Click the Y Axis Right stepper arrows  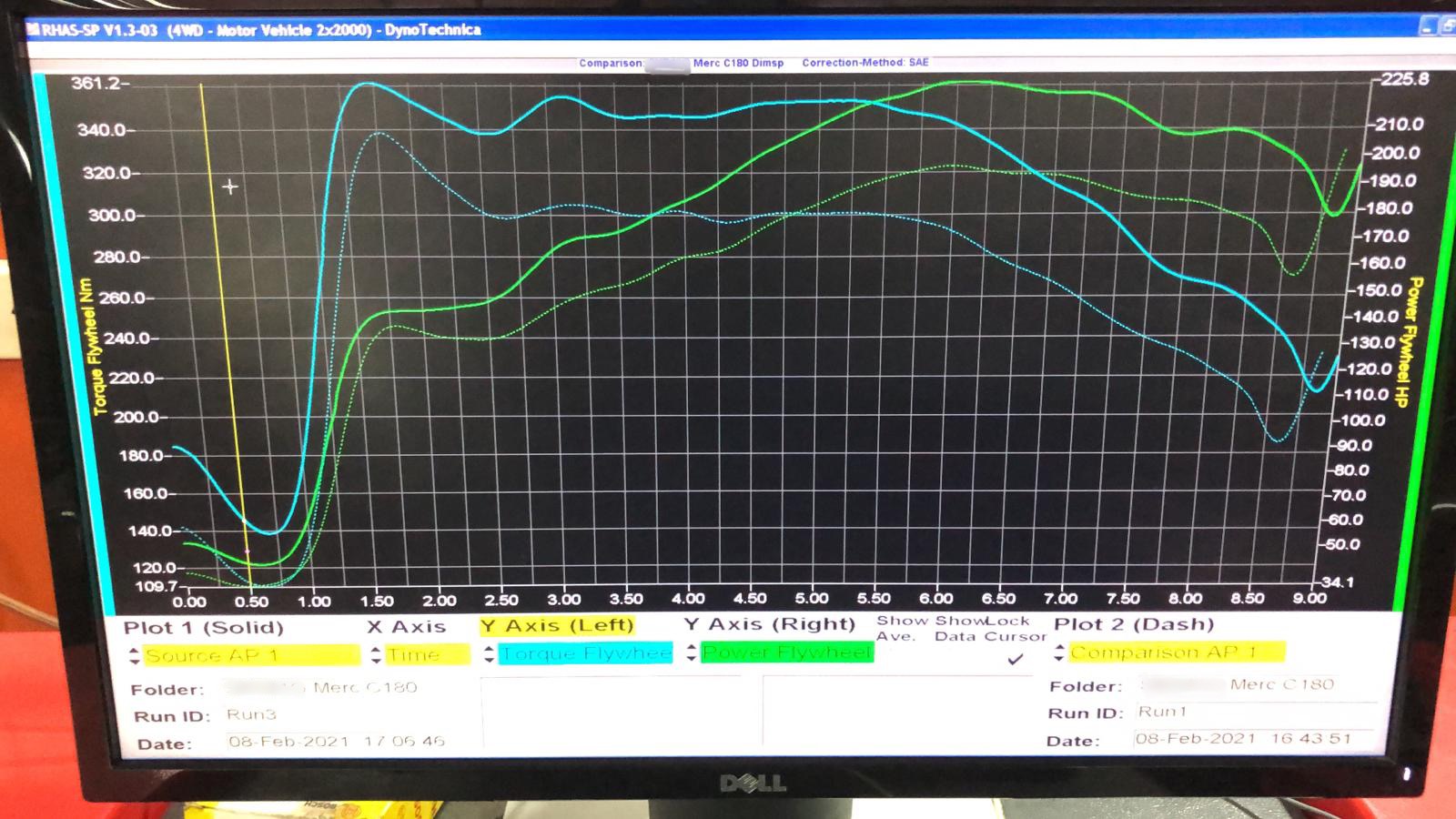(x=692, y=652)
